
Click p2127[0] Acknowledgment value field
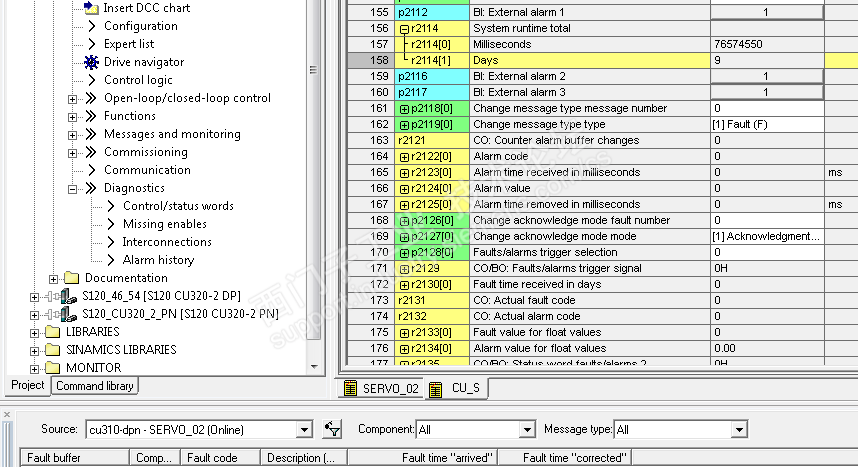pyautogui.click(x=767, y=236)
